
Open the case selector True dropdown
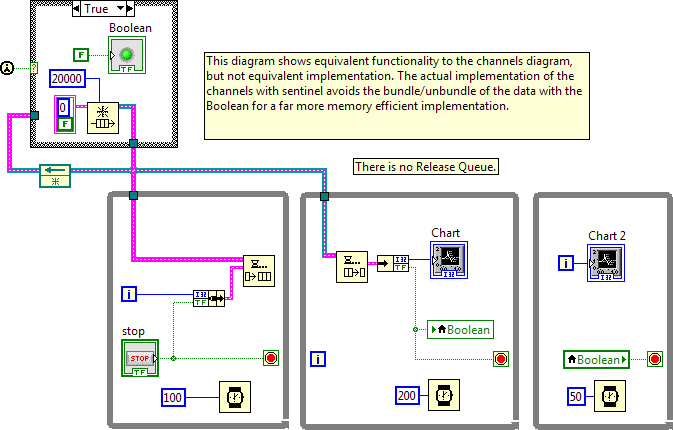tap(120, 8)
